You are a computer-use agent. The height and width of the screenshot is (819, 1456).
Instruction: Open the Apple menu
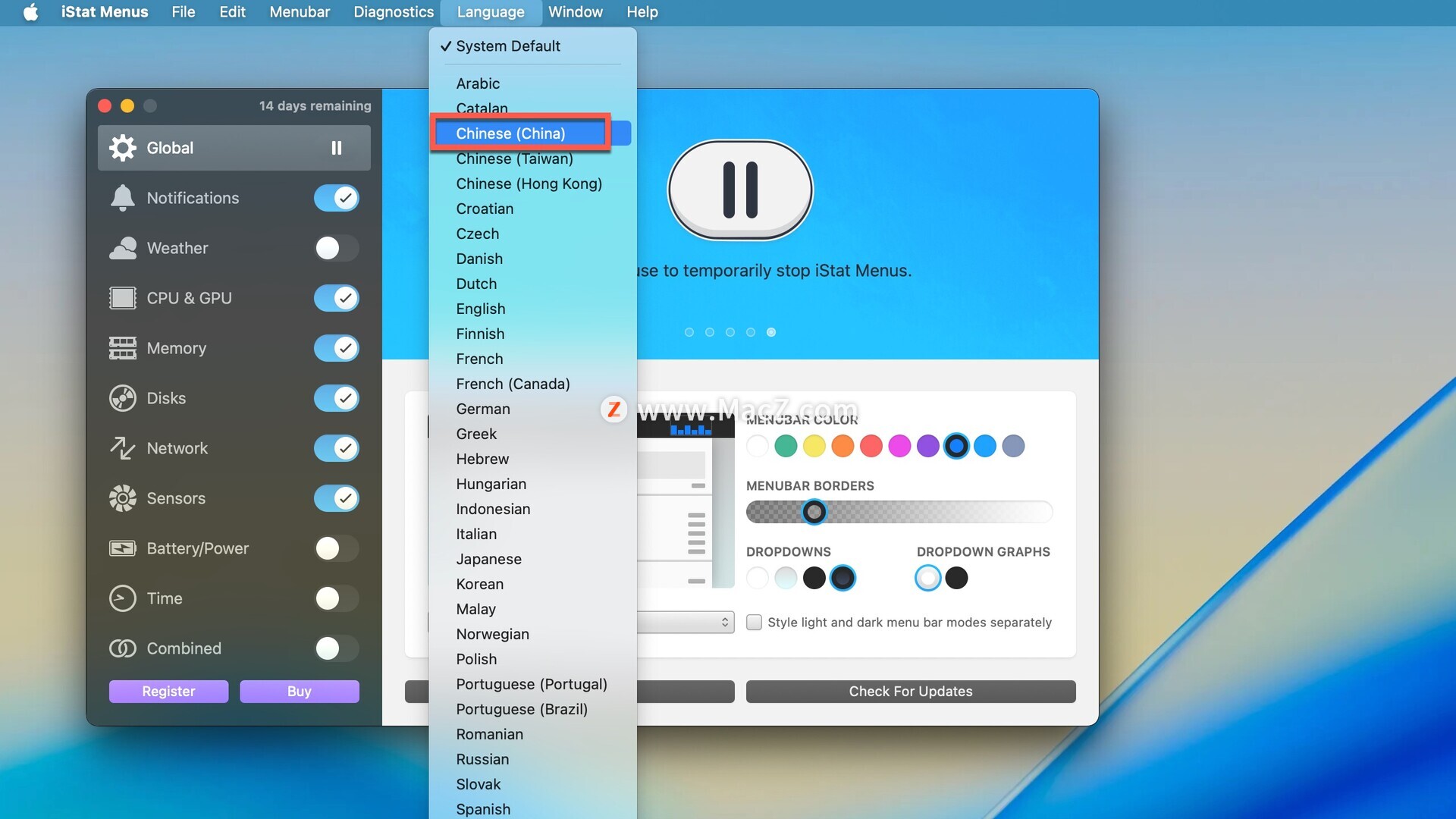[30, 12]
